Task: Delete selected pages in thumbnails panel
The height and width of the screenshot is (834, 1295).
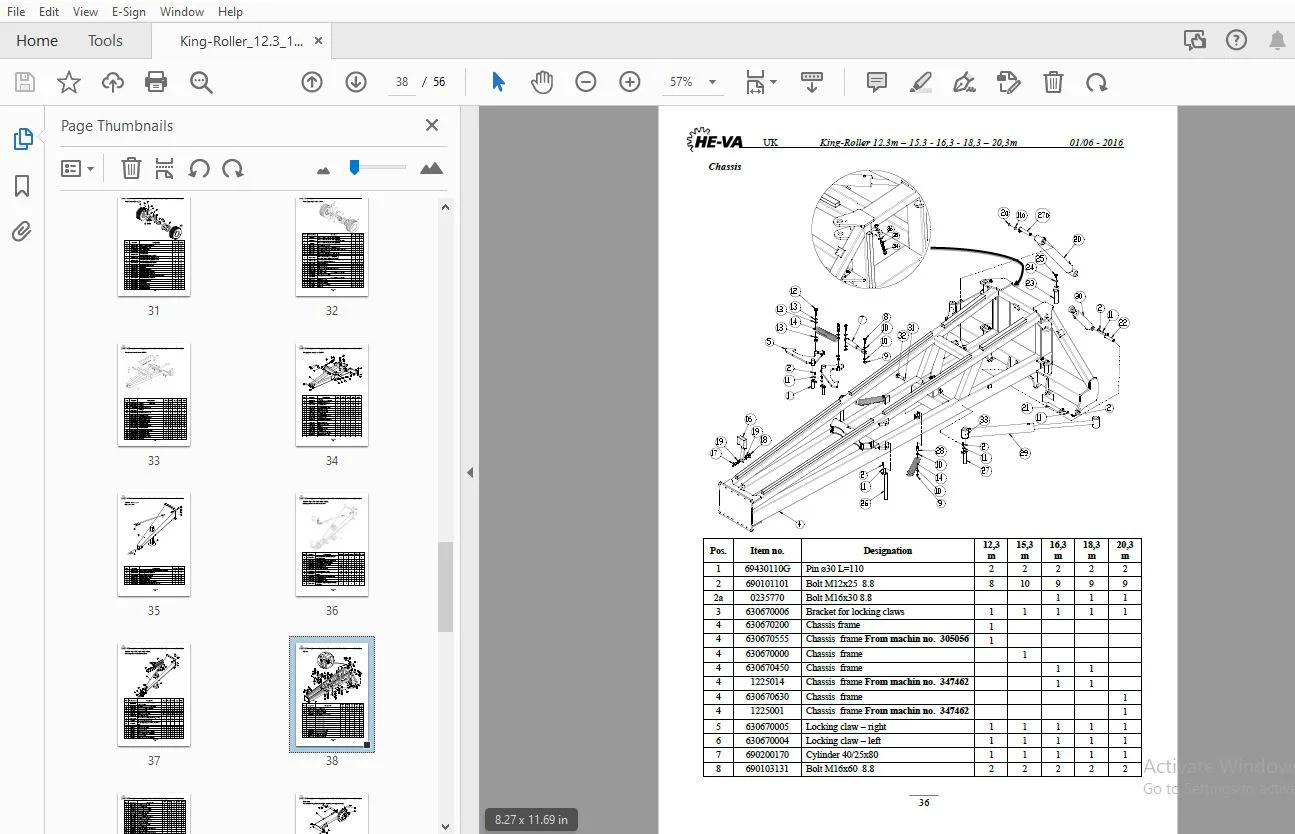Action: [x=131, y=168]
